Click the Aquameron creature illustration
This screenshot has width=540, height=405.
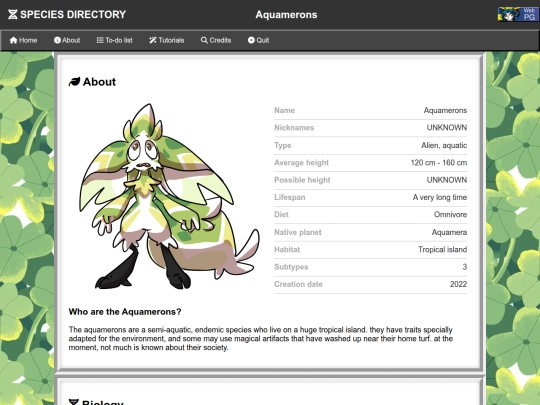[x=169, y=196]
